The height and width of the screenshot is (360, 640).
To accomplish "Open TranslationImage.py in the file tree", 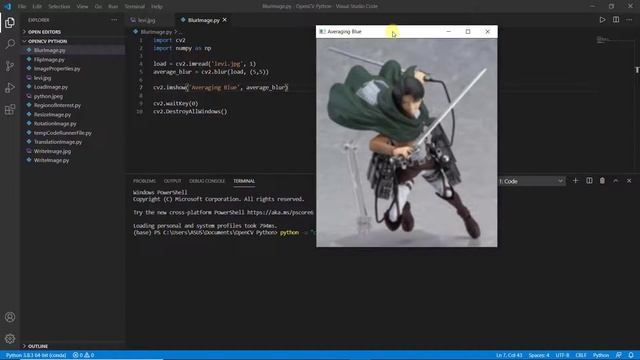I will pyautogui.click(x=58, y=142).
